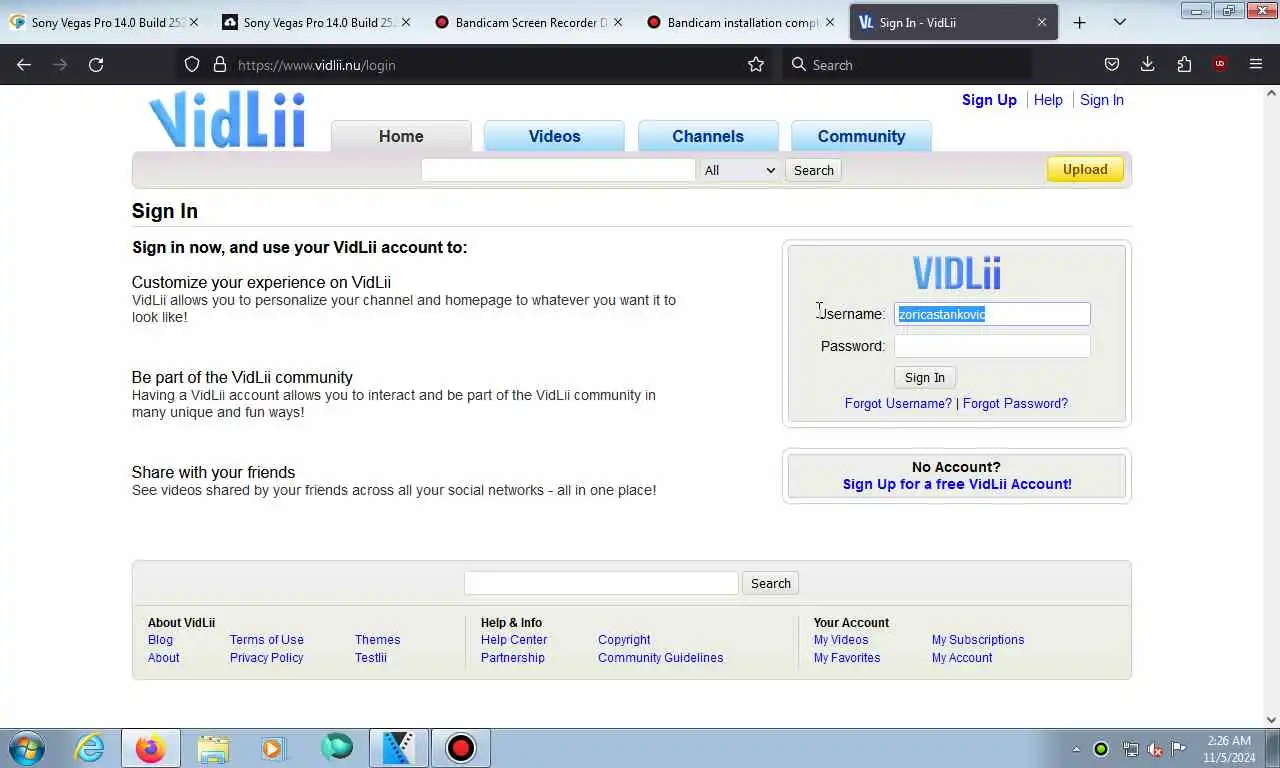Open Help Center footer link
The height and width of the screenshot is (768, 1280).
coord(514,640)
